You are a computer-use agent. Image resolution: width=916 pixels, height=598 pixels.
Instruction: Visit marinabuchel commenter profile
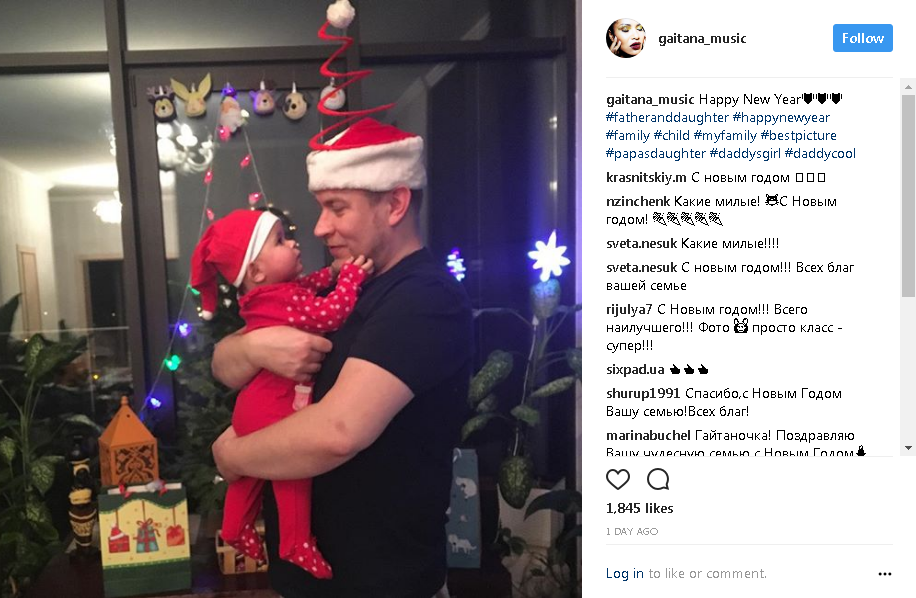pyautogui.click(x=648, y=436)
